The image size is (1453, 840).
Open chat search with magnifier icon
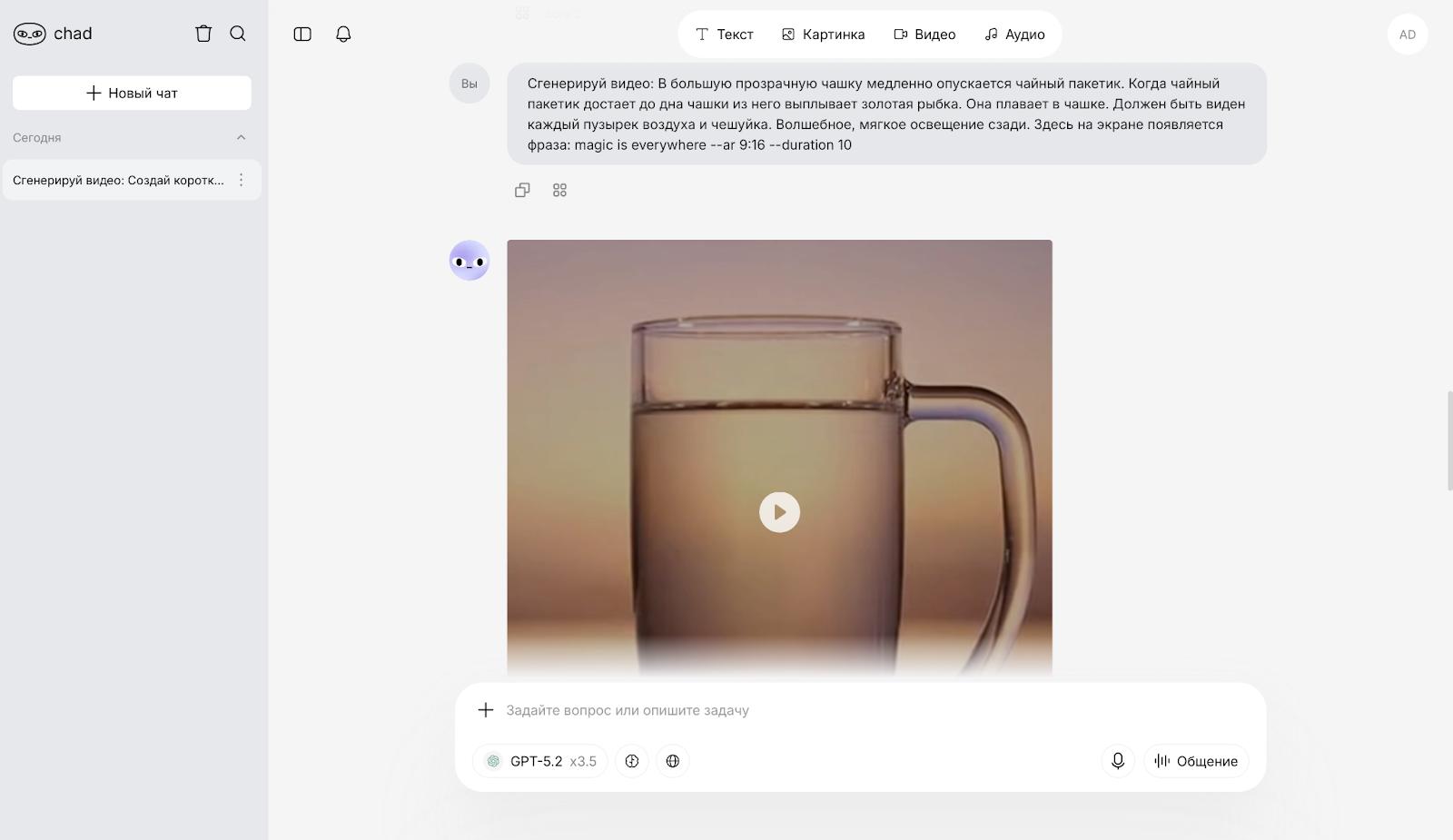[x=238, y=34]
